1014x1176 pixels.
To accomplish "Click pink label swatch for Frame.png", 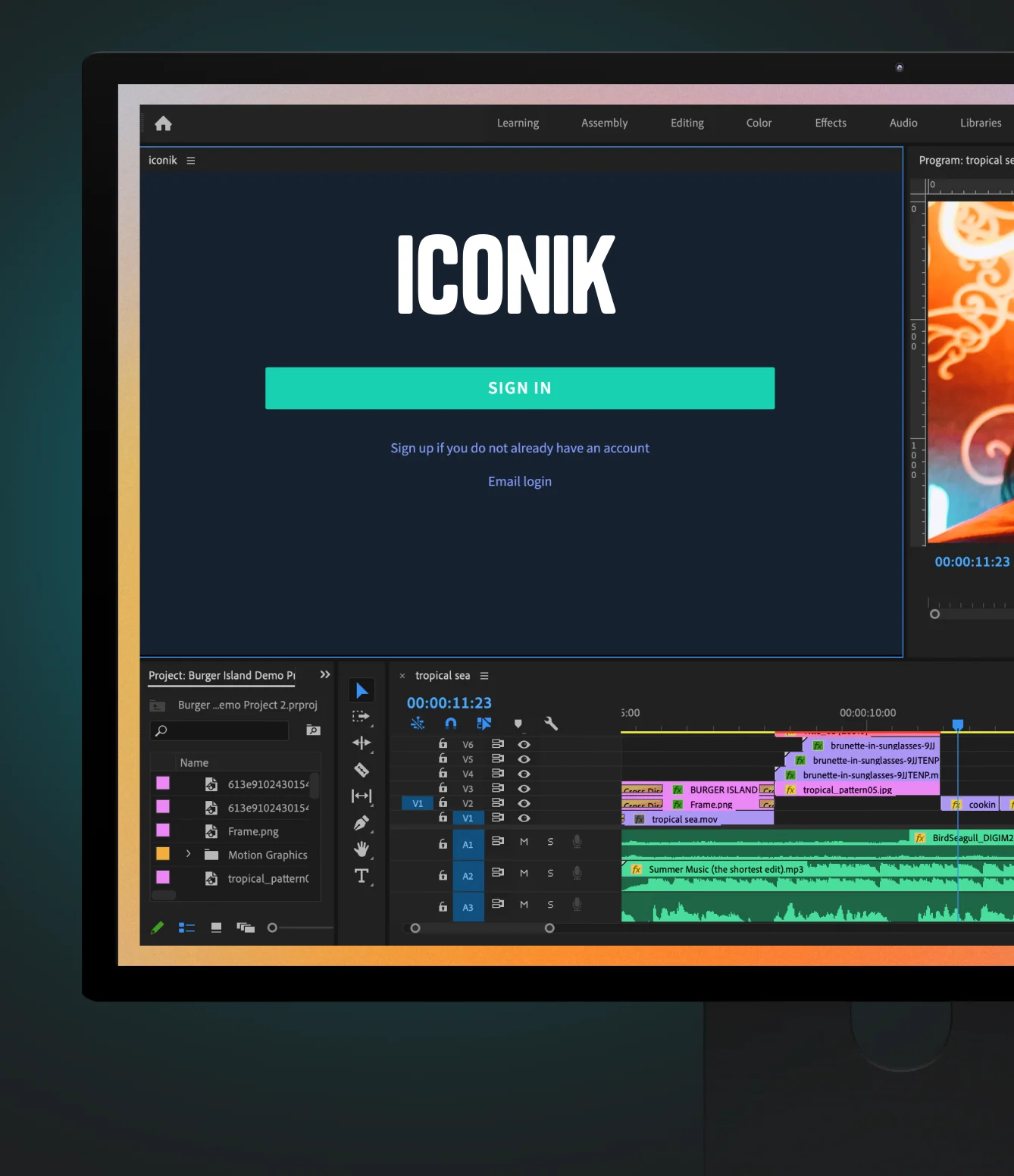I will [163, 830].
